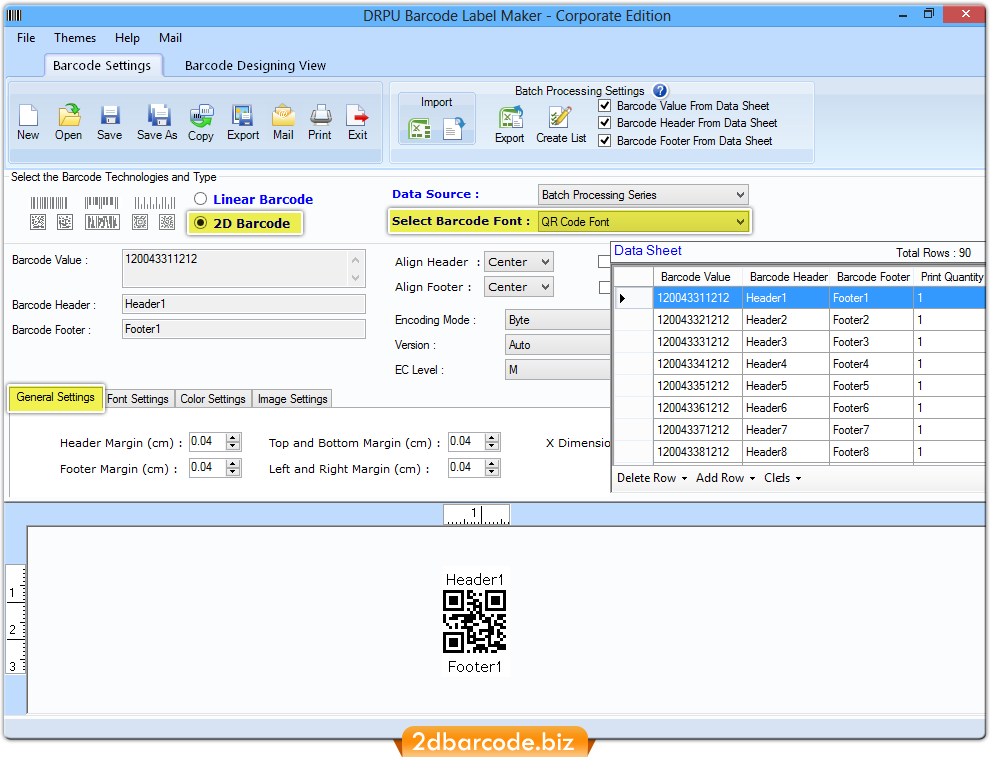This screenshot has height=757, width=990.
Task: Tick the checkbox beside Align Footer dropdown
Action: coord(604,287)
